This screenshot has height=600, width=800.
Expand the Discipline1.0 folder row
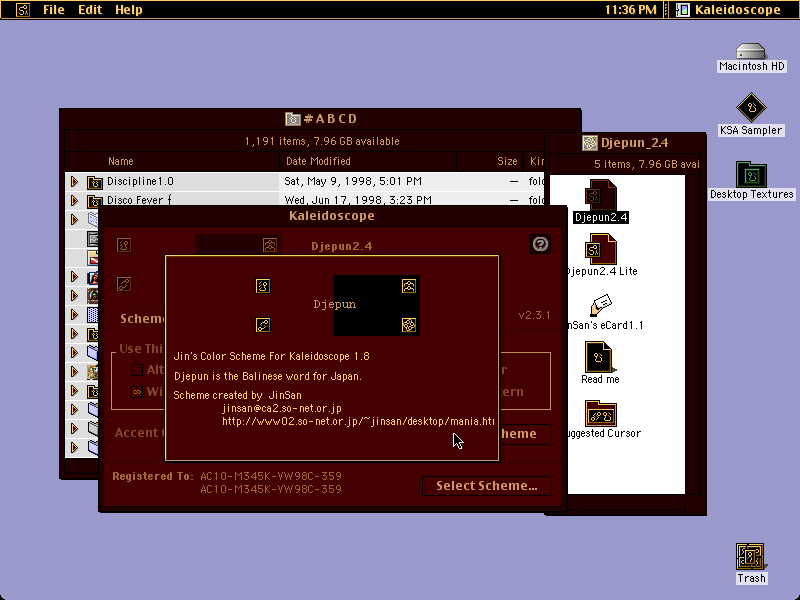pos(74,181)
